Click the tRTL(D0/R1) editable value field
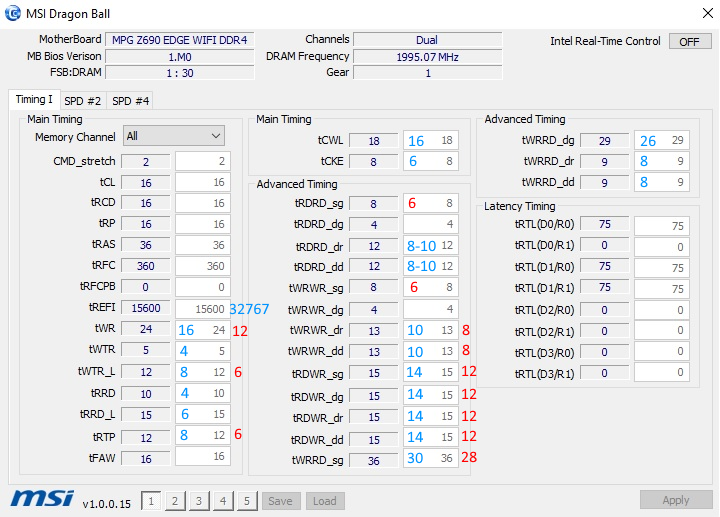Image resolution: width=720 pixels, height=517 pixels. [x=662, y=247]
